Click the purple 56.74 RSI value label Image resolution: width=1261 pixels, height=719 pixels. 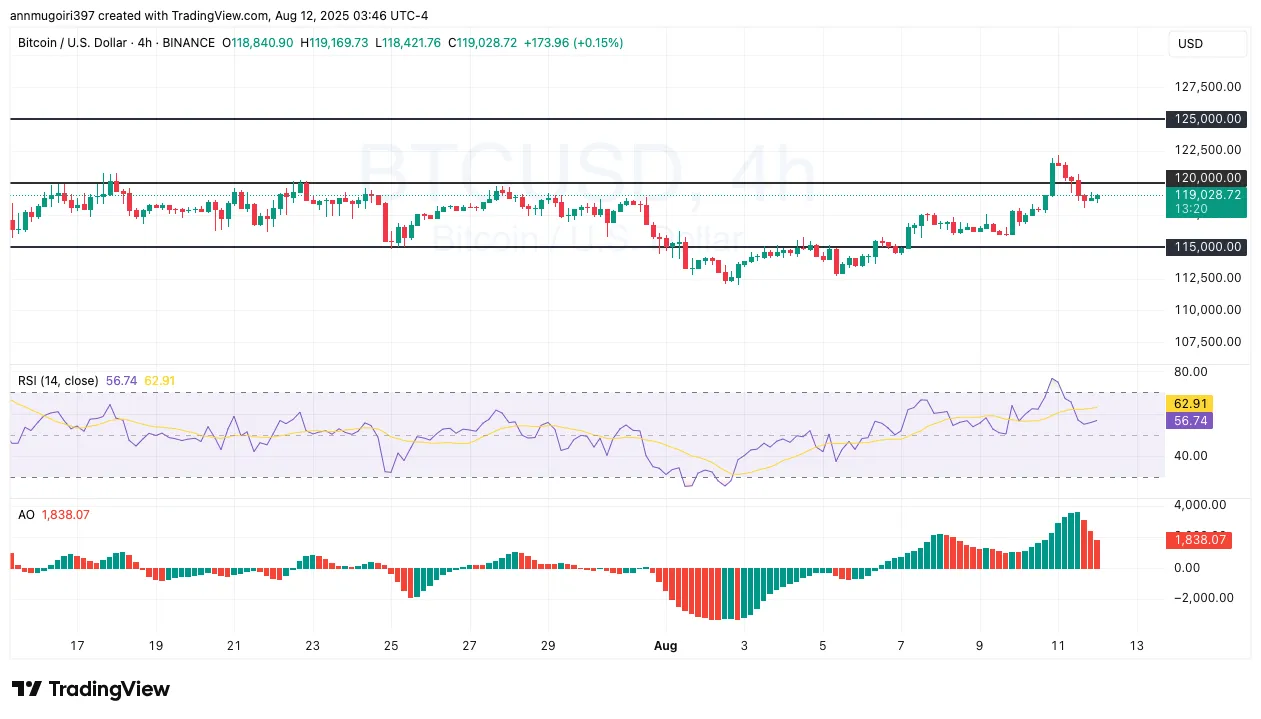coord(1188,421)
